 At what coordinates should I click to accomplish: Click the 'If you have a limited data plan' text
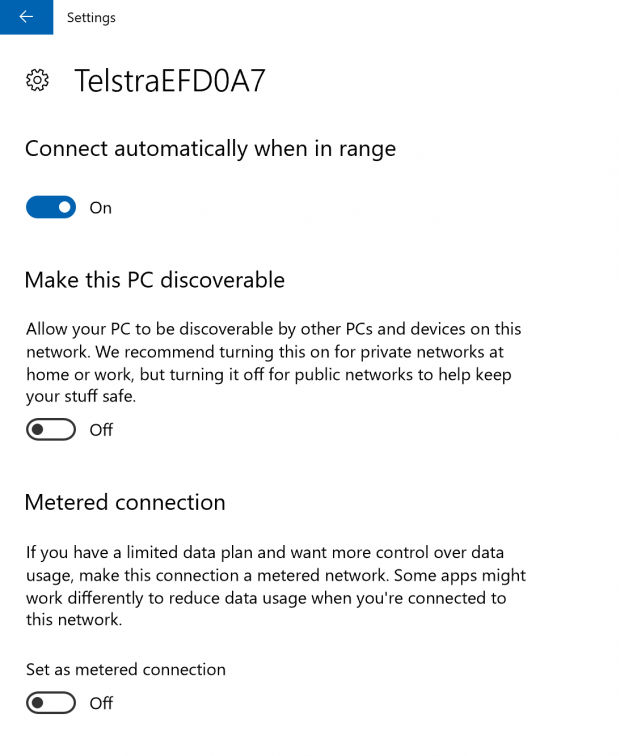(150, 553)
